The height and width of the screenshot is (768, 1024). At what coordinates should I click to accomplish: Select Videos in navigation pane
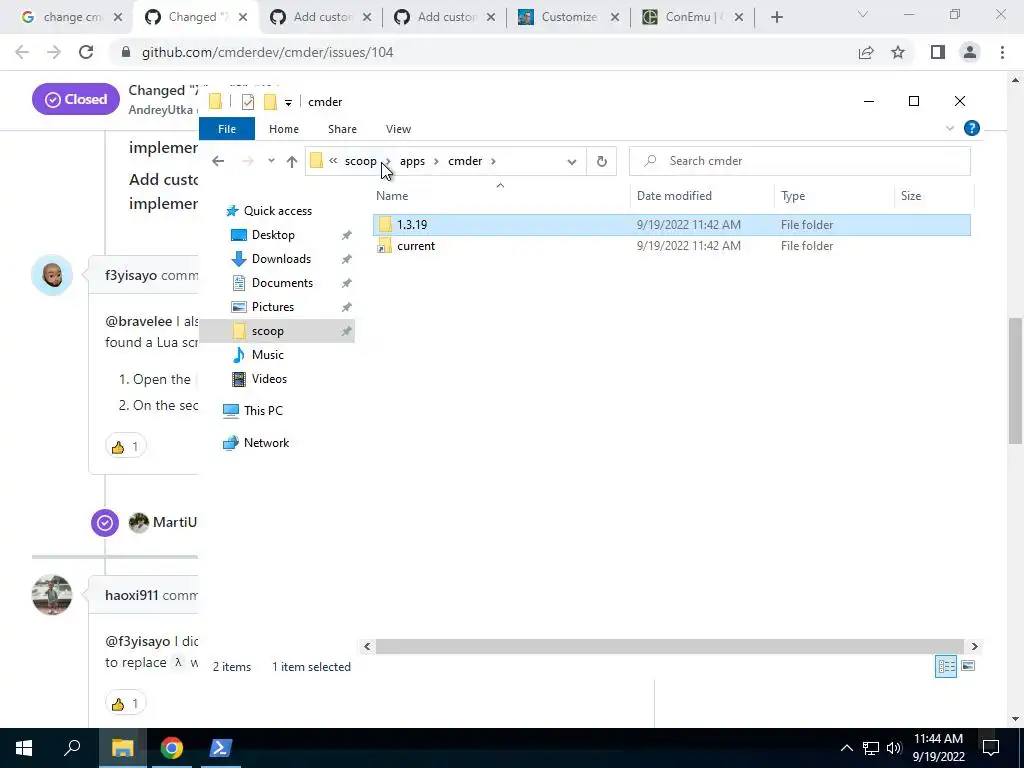(x=269, y=379)
